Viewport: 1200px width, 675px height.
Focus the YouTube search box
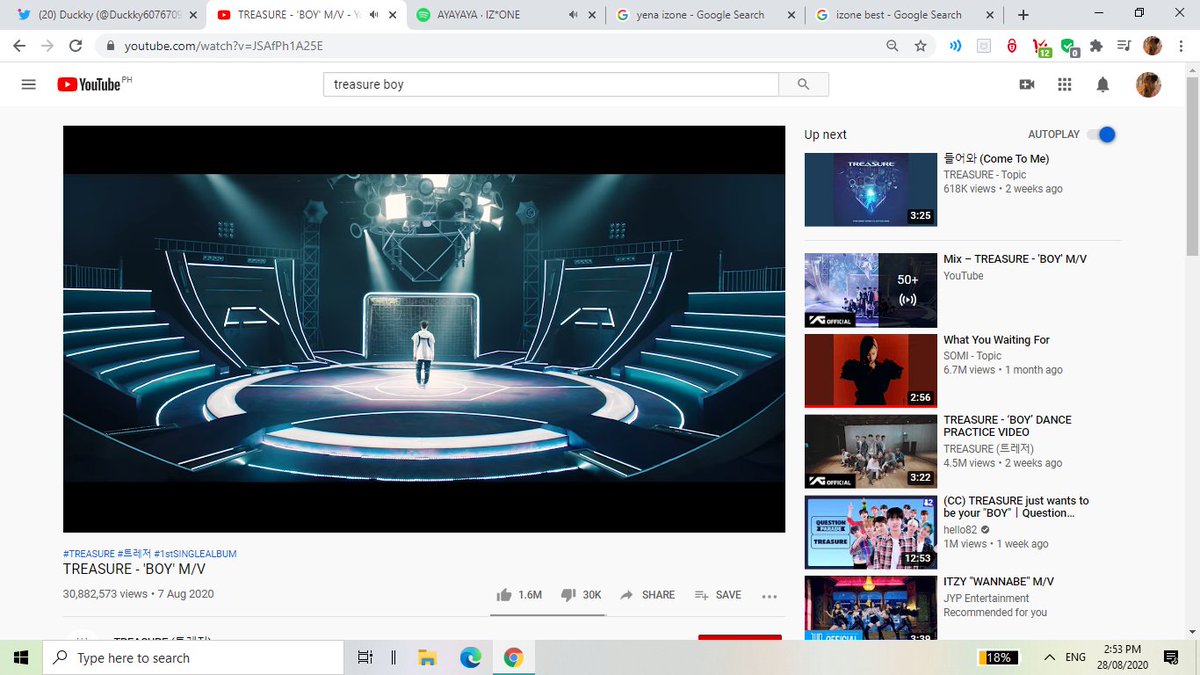click(x=550, y=85)
